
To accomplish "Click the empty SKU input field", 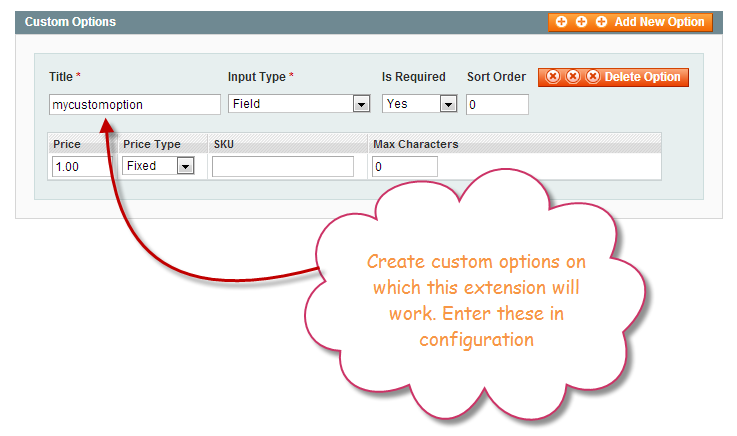I will click(x=282, y=166).
